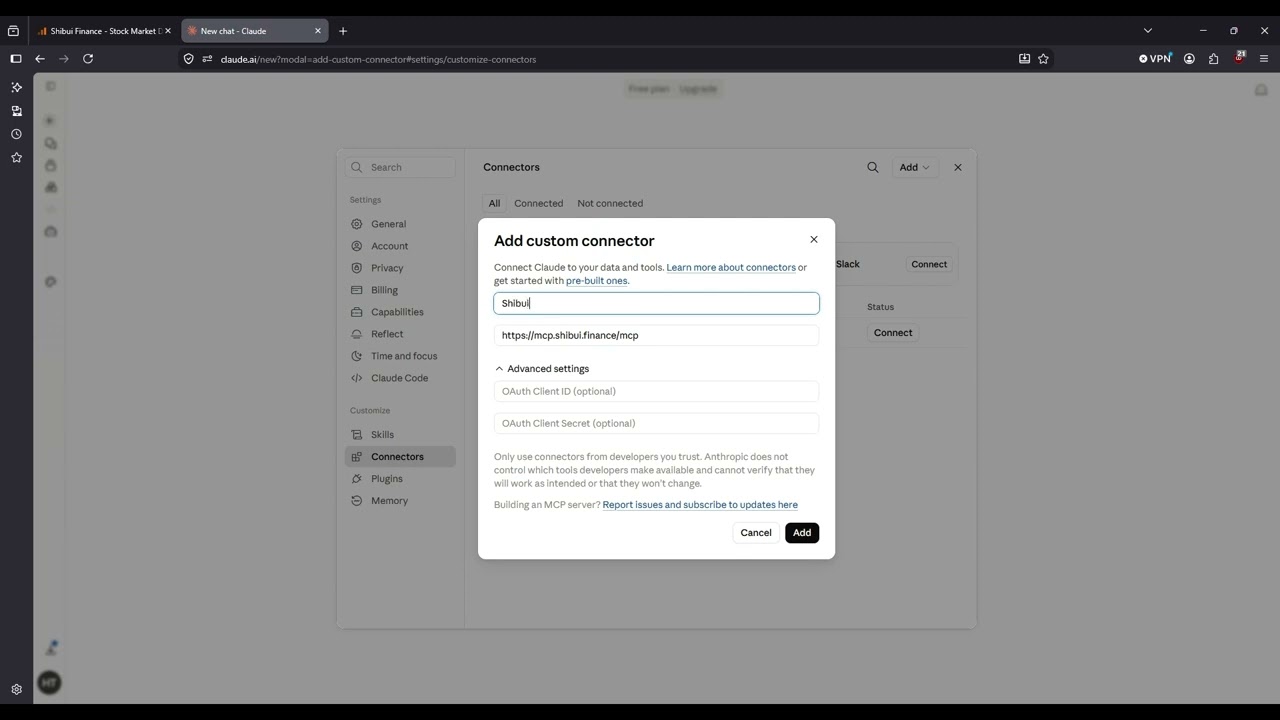Open the VPN toolbar button
Image resolution: width=1280 pixels, height=720 pixels.
pos(1155,59)
